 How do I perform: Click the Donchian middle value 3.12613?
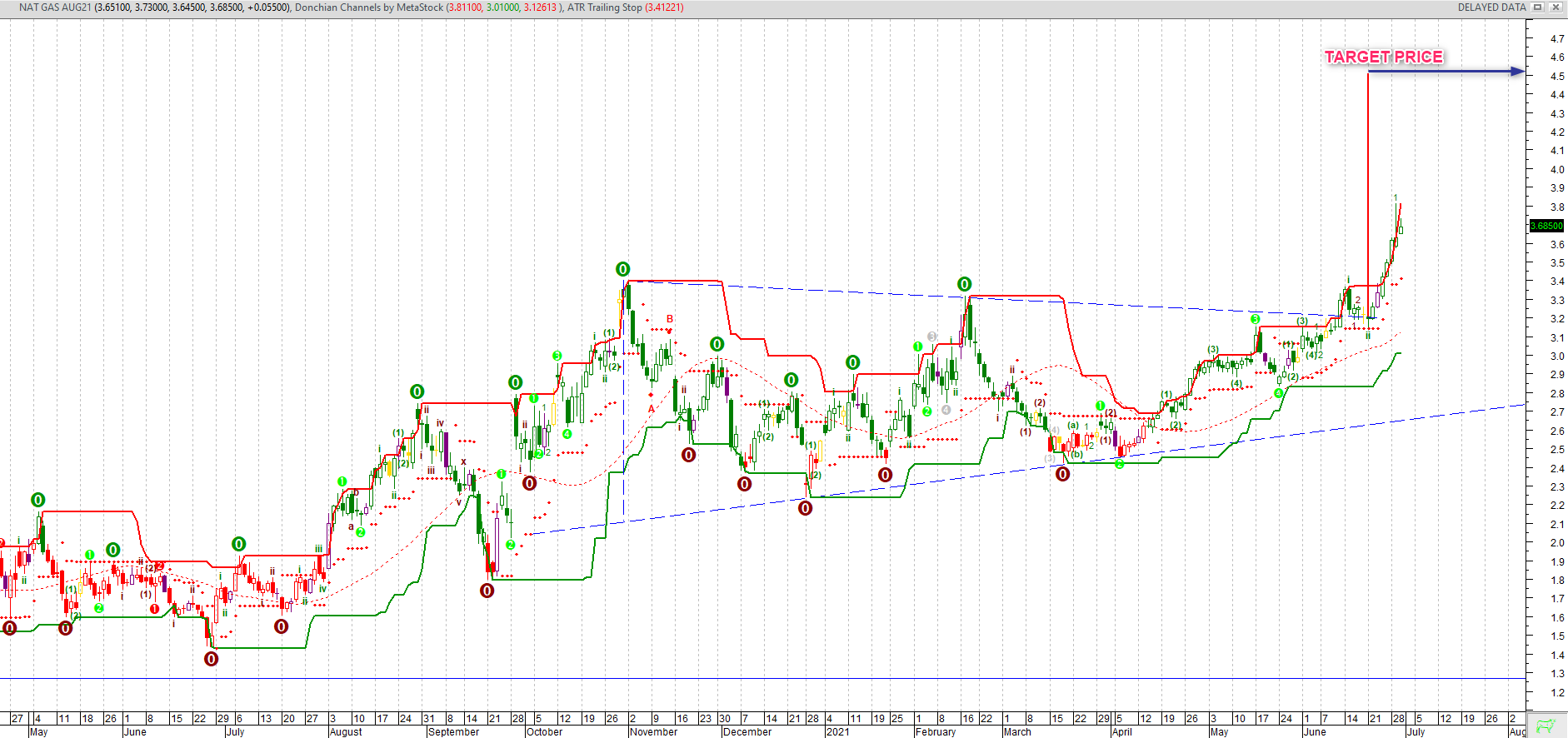click(x=540, y=7)
